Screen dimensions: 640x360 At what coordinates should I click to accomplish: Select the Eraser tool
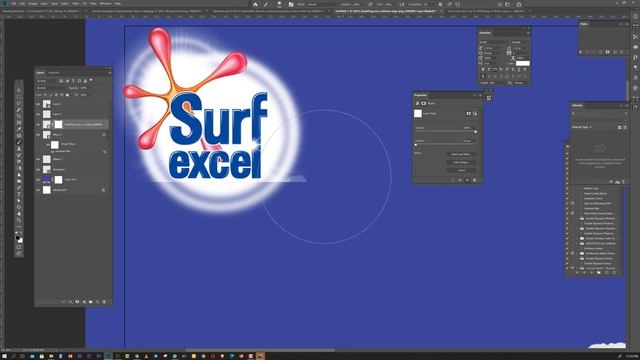click(x=19, y=162)
